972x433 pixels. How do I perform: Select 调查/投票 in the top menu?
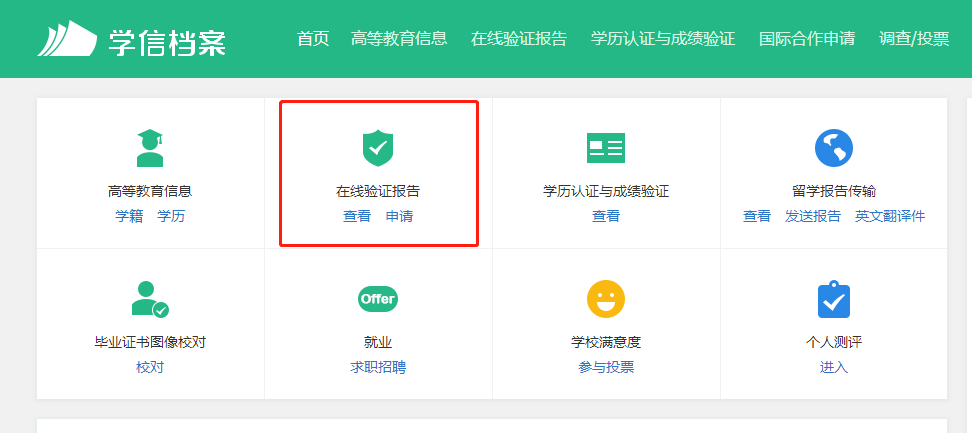click(914, 39)
